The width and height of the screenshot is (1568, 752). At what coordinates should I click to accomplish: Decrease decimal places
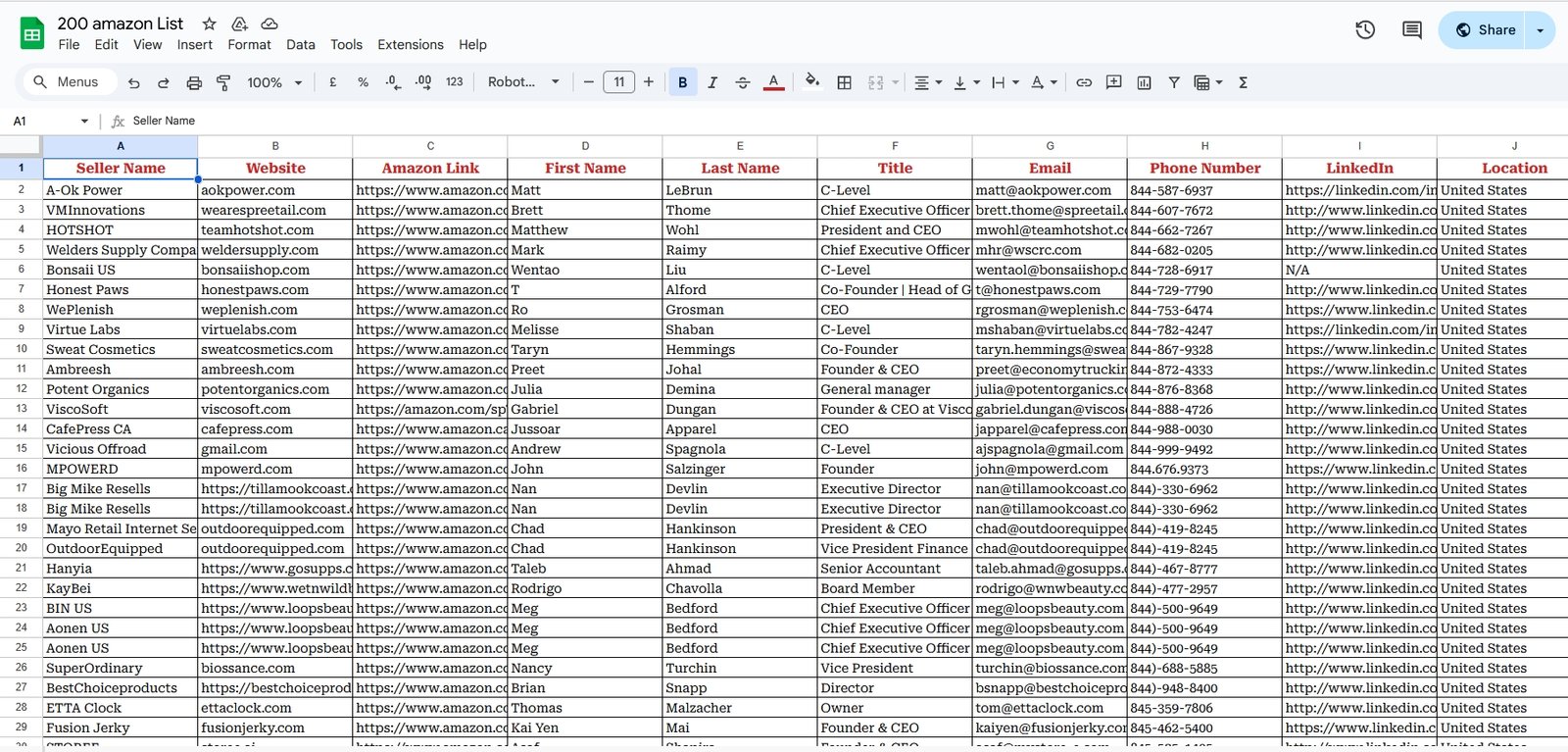(393, 83)
